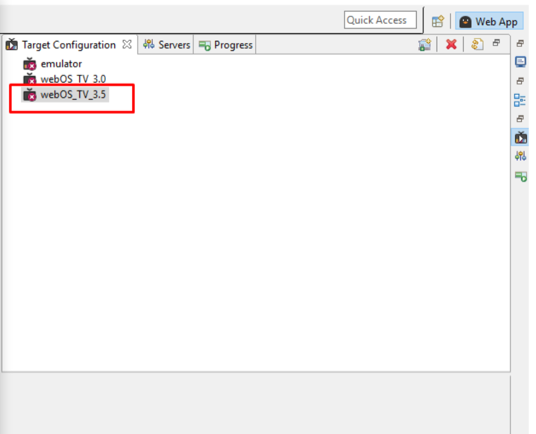This screenshot has height=434, width=536.
Task: Switch to the Servers tab
Action: [x=166, y=45]
